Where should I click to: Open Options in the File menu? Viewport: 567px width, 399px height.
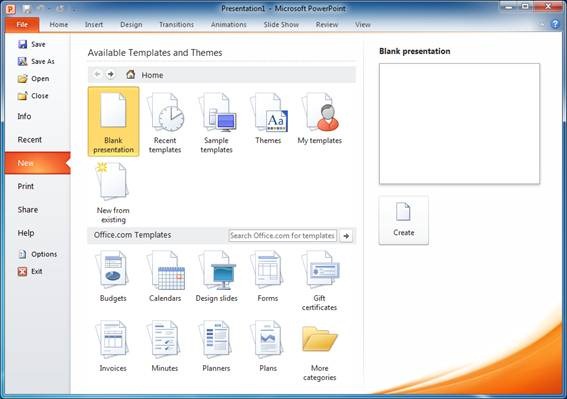click(x=37, y=254)
